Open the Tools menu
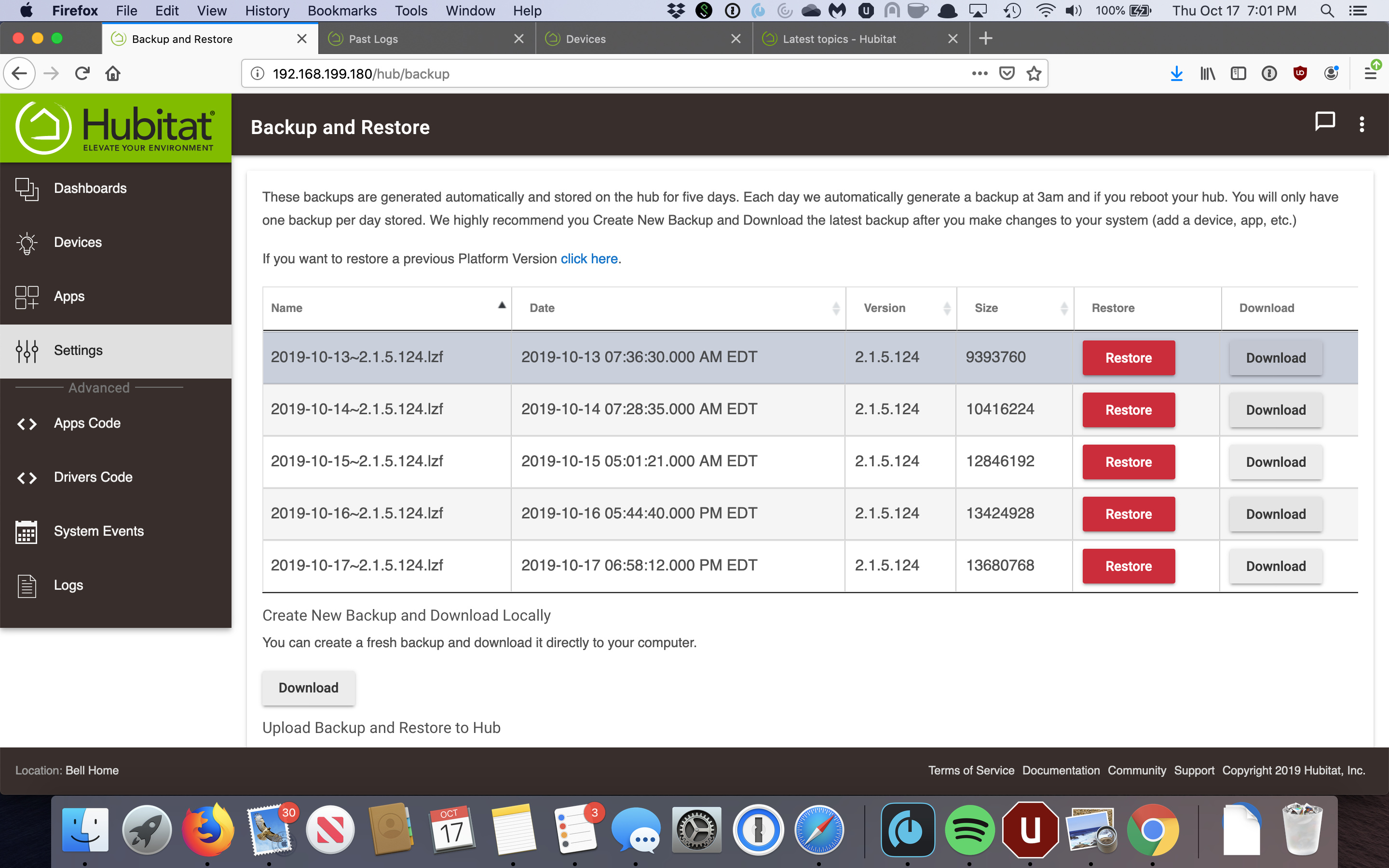1389x868 pixels. coord(411,10)
